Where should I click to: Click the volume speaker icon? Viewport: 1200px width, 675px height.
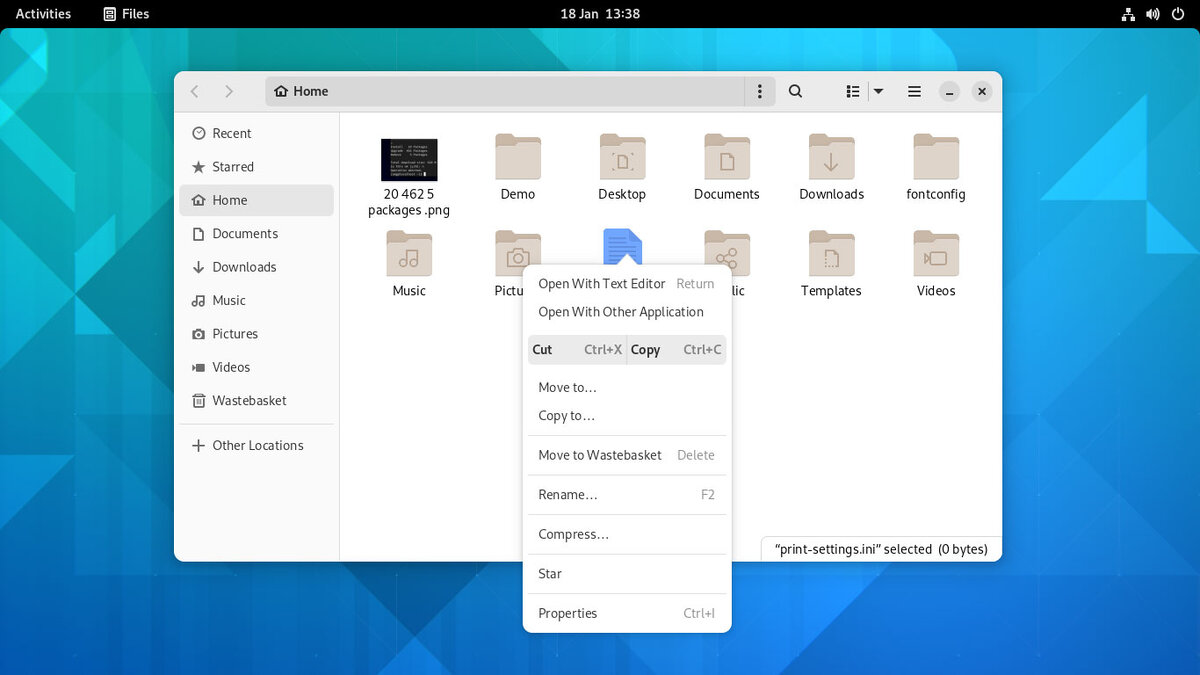click(x=1152, y=14)
